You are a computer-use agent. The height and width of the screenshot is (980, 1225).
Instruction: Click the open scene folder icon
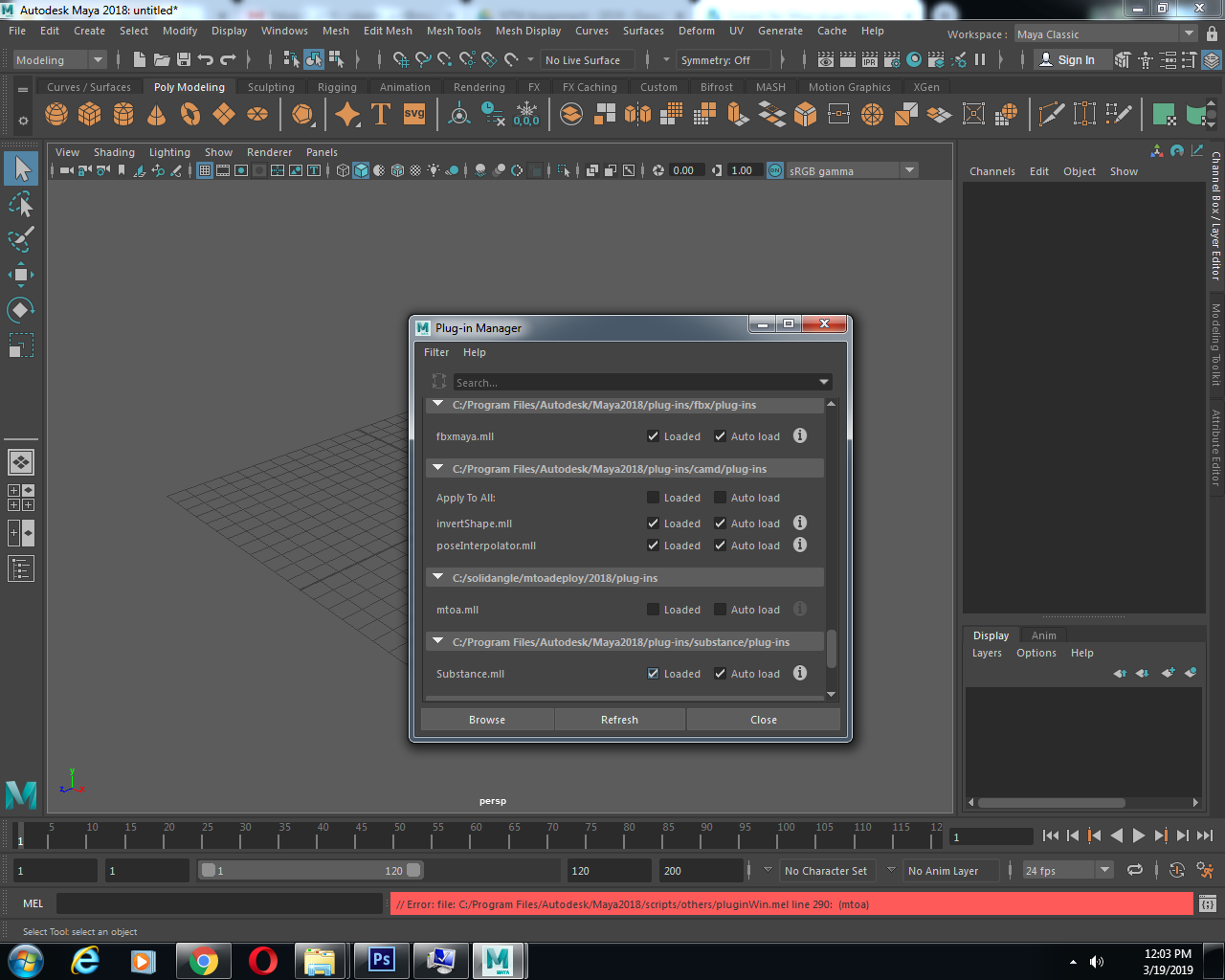tap(161, 59)
